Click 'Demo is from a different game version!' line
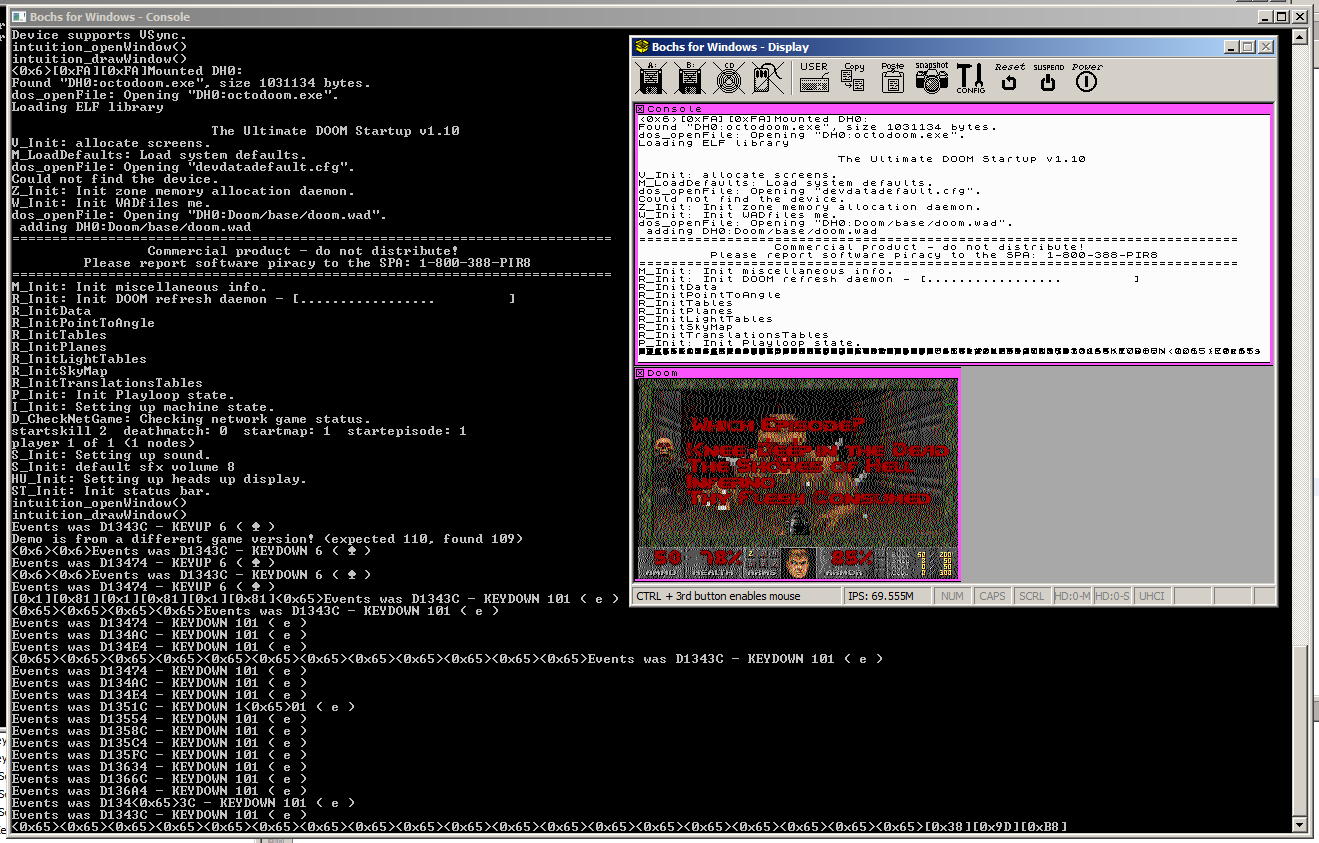The width and height of the screenshot is (1319, 843). click(x=267, y=539)
